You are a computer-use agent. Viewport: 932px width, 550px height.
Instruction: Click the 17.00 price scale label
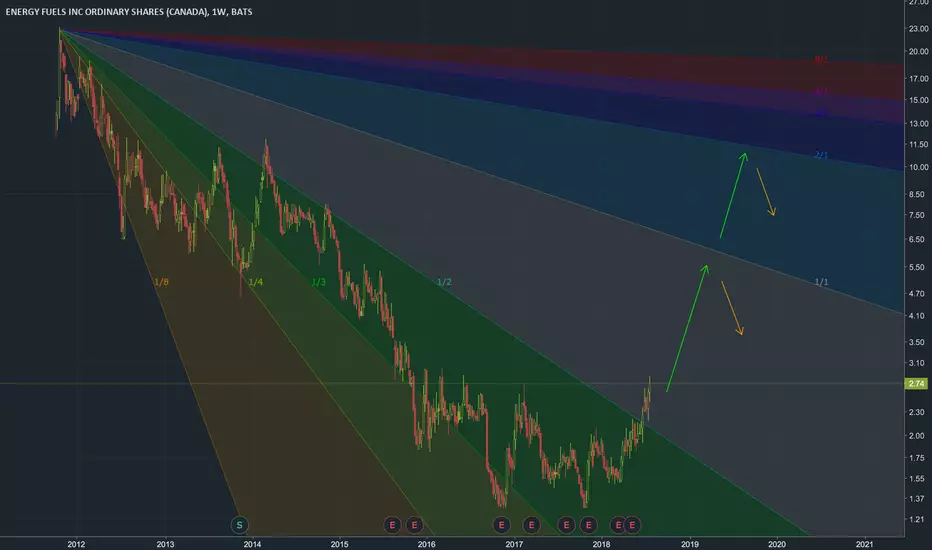[918, 78]
